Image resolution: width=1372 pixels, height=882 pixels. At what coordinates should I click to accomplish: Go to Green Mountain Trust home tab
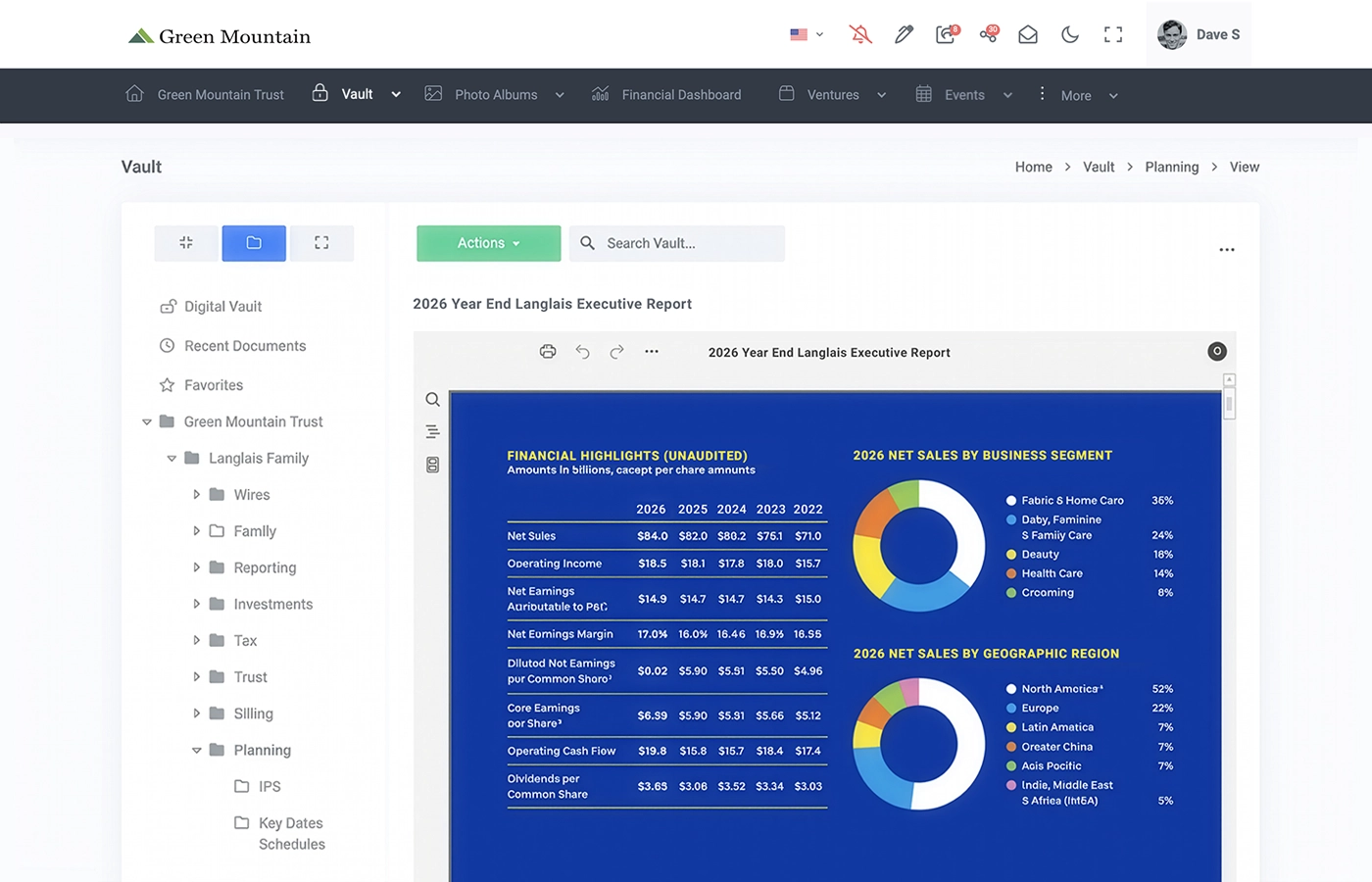(x=205, y=95)
